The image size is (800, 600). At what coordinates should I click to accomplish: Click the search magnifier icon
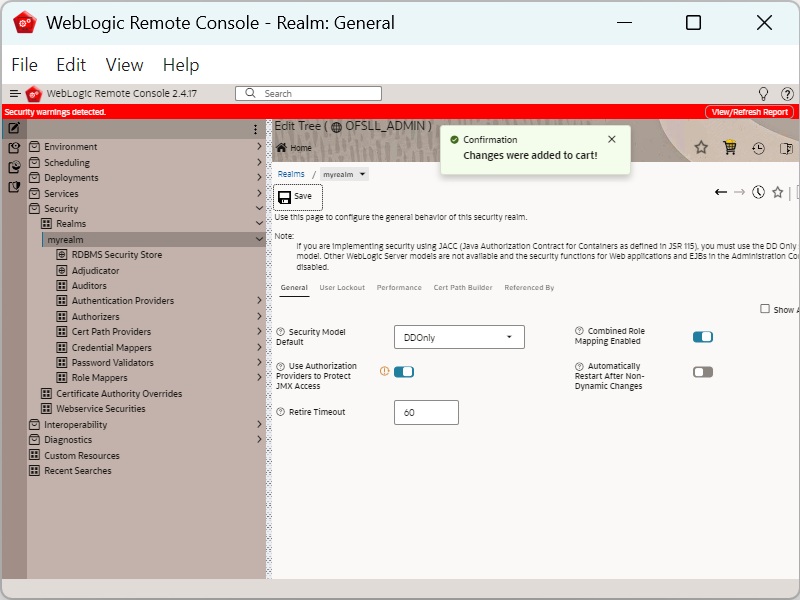(x=250, y=93)
